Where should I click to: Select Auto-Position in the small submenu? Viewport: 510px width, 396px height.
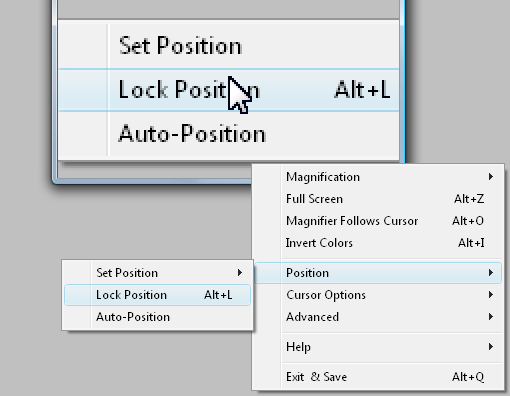(x=157, y=317)
